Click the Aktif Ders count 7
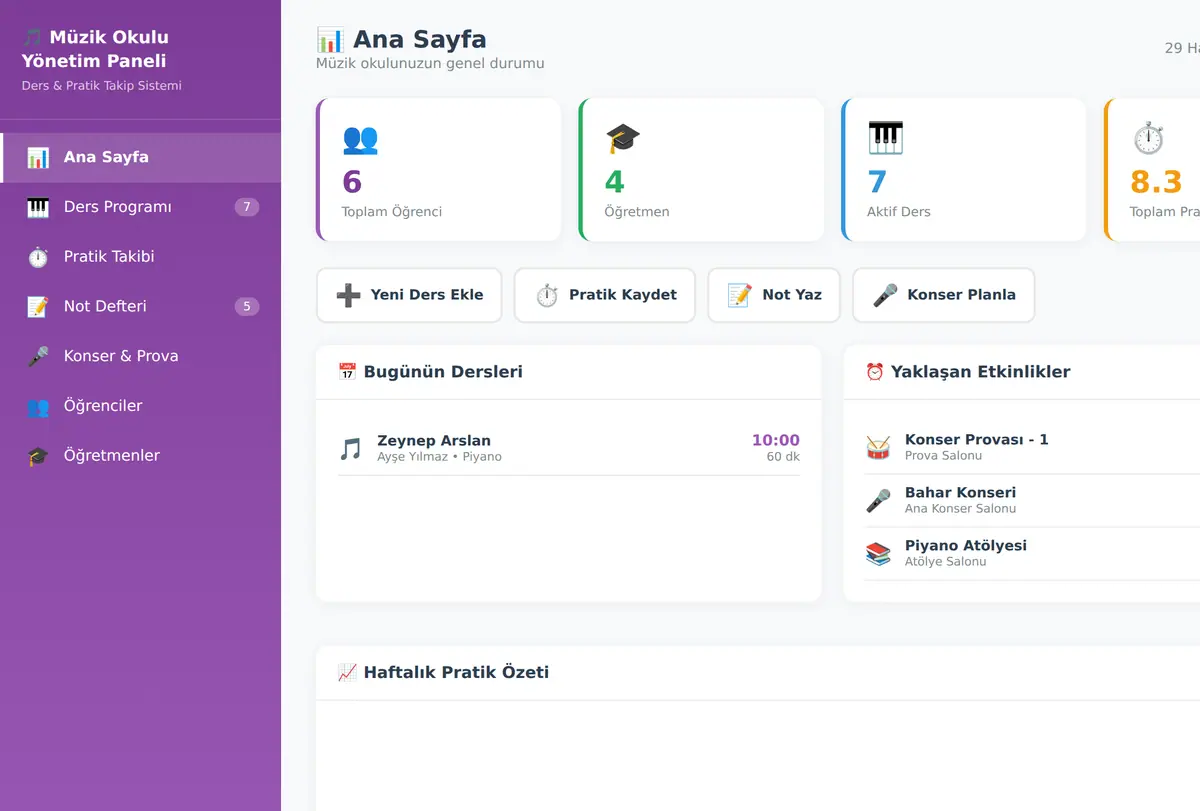1200x811 pixels. click(x=877, y=182)
